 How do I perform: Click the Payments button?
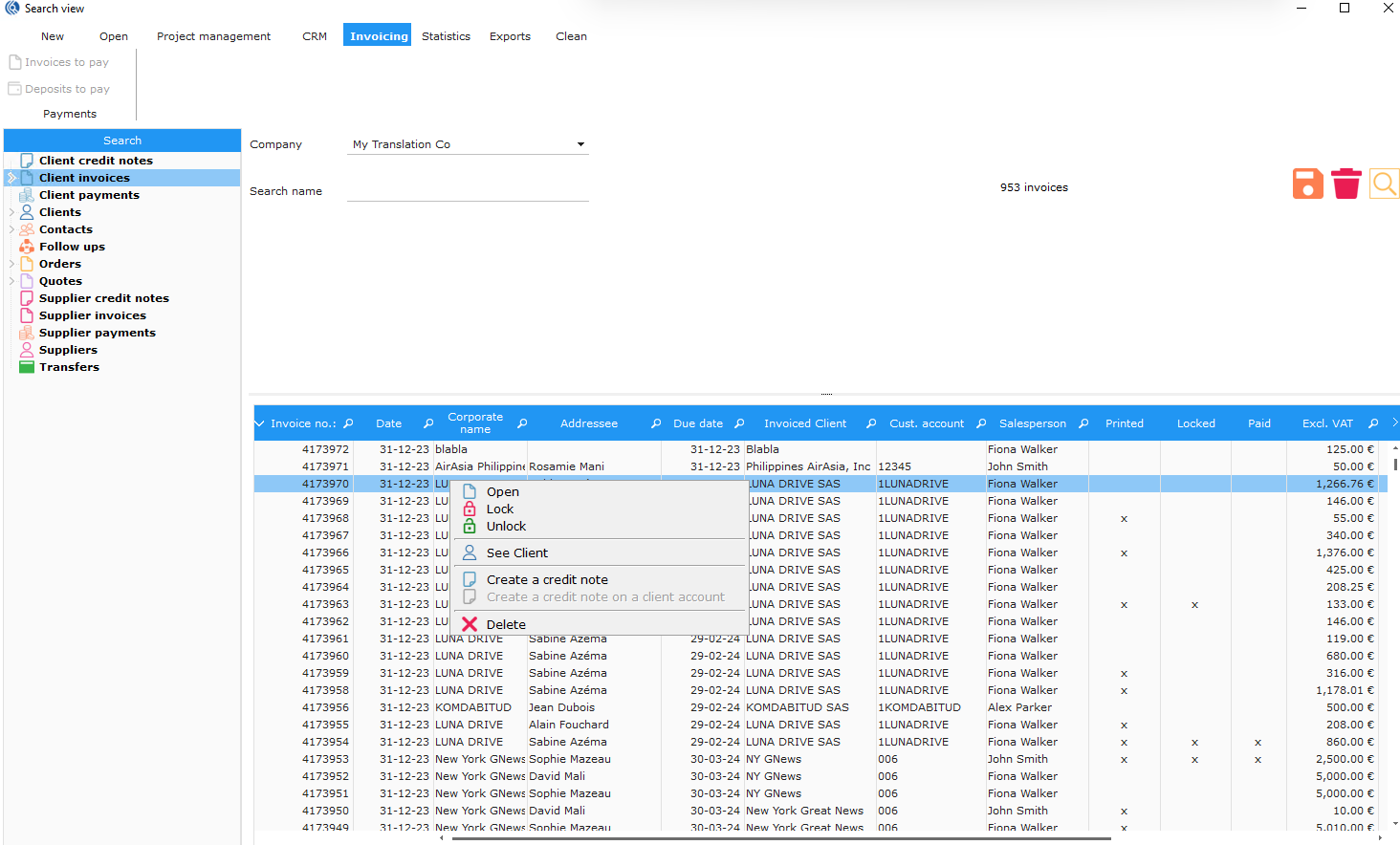70,114
